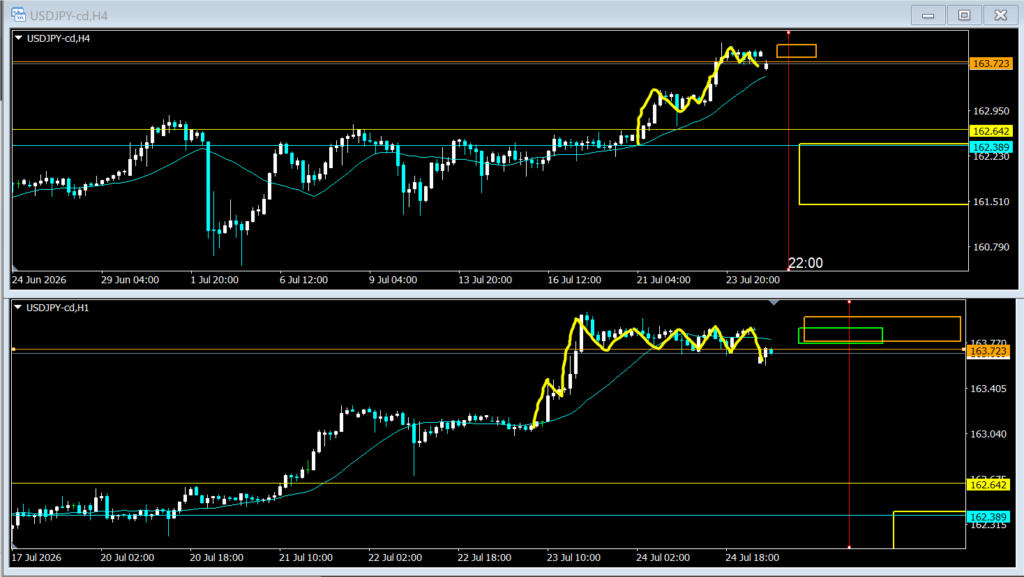Viewport: 1024px width, 577px height.
Task: Click the scroll marker triangle at H1 chart bottom-left
Action: pos(14,546)
